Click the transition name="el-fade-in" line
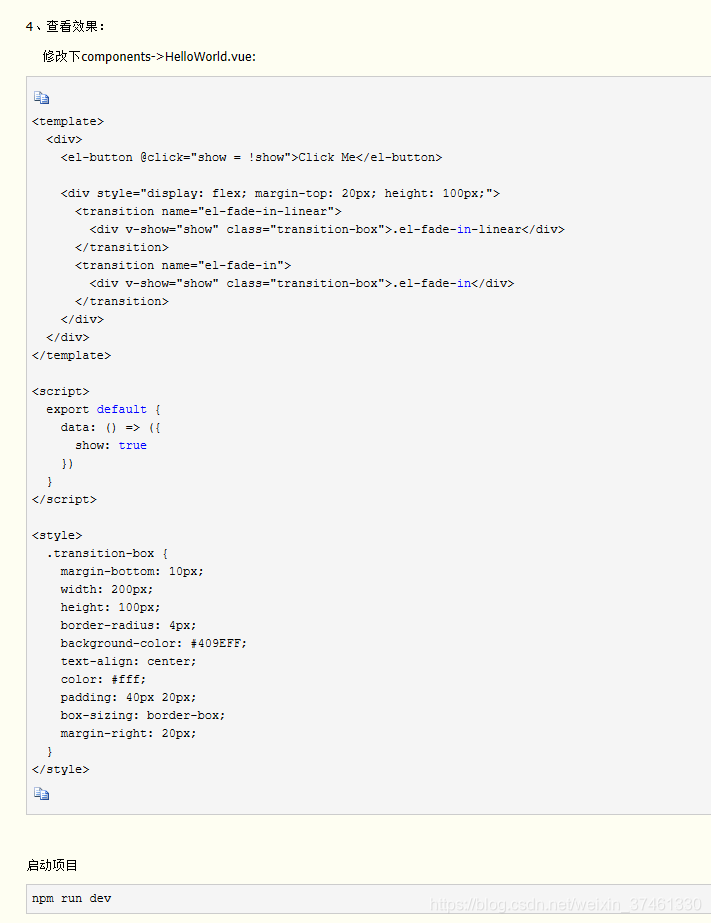The image size is (711, 923). point(183,265)
